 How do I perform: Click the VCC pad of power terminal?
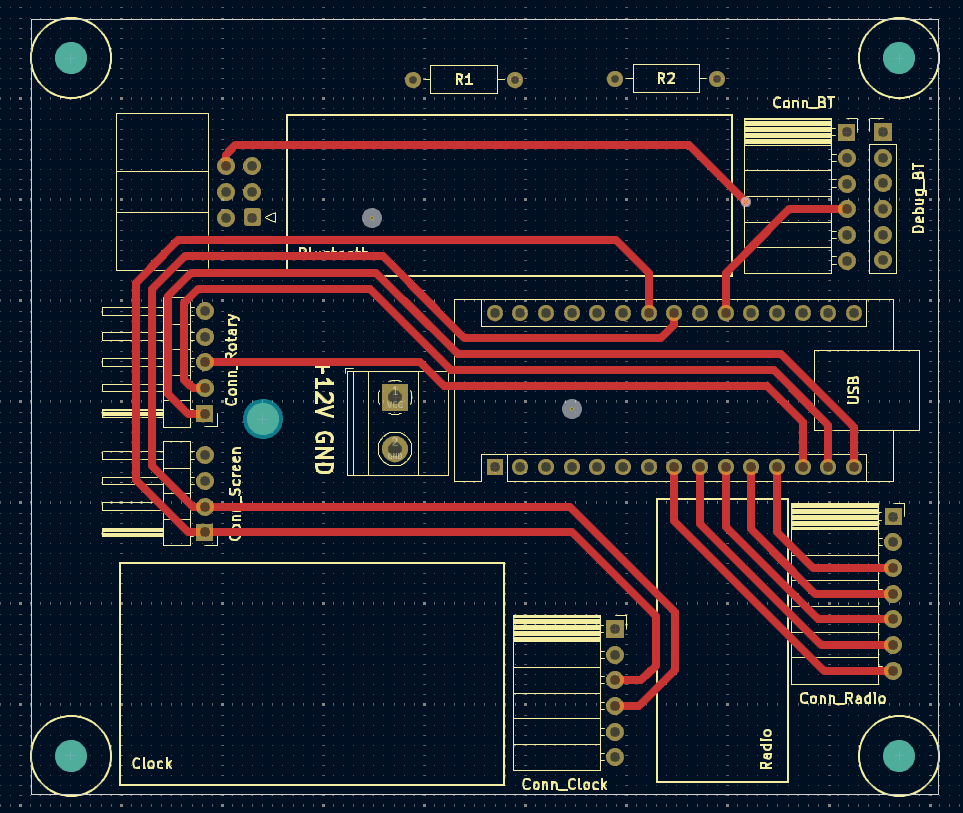point(395,397)
